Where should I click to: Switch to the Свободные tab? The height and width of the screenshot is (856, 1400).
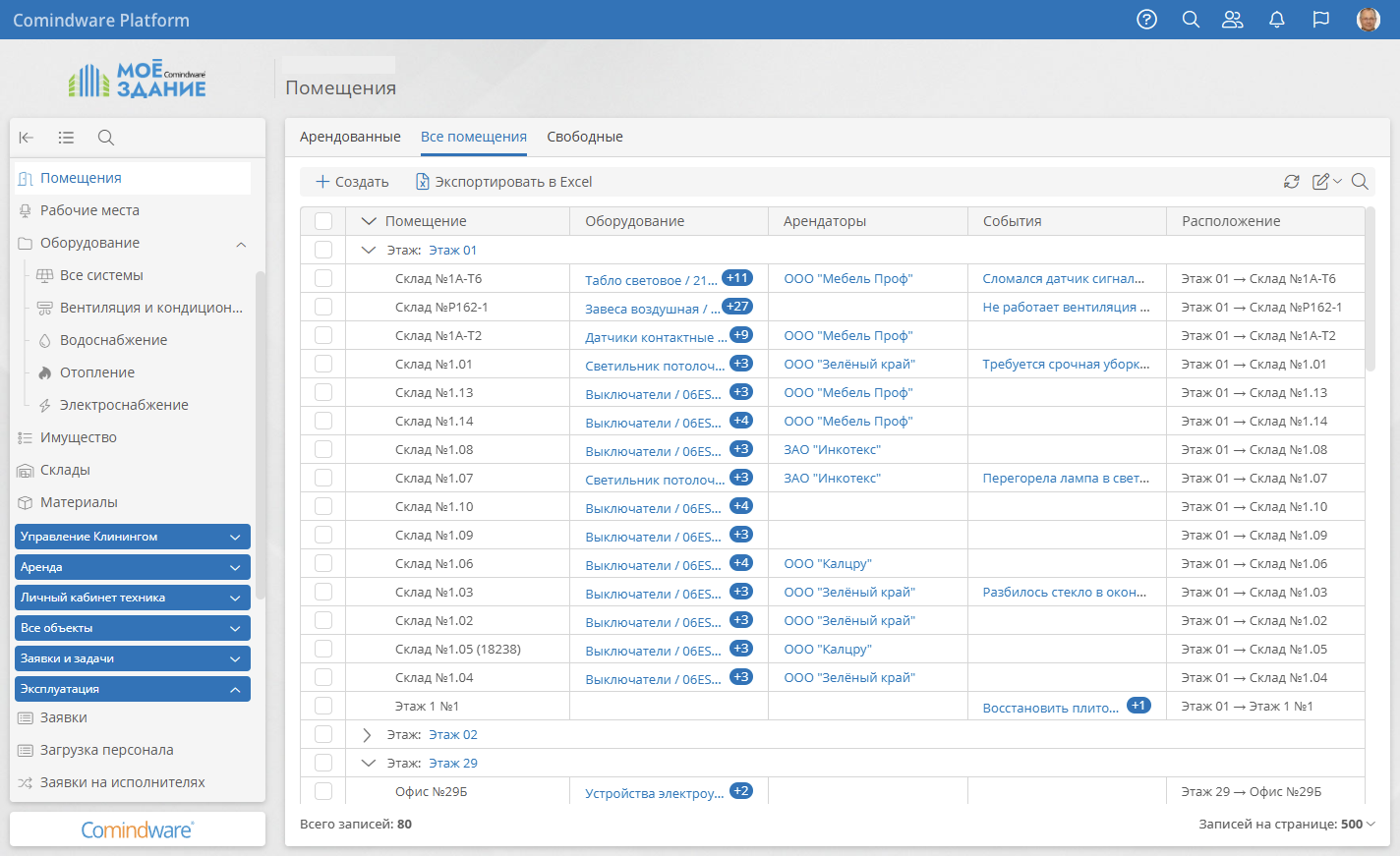(x=585, y=137)
